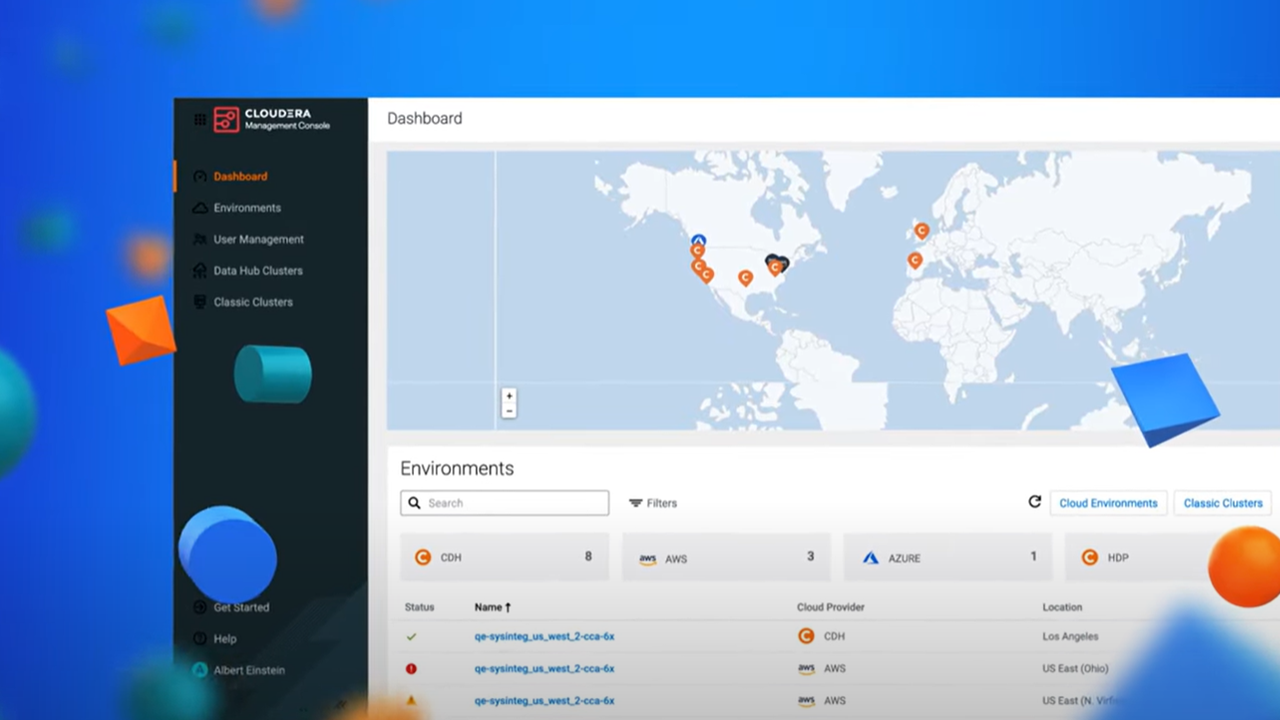Go to Environments in the sidebar
This screenshot has width=1280, height=720.
click(x=247, y=208)
